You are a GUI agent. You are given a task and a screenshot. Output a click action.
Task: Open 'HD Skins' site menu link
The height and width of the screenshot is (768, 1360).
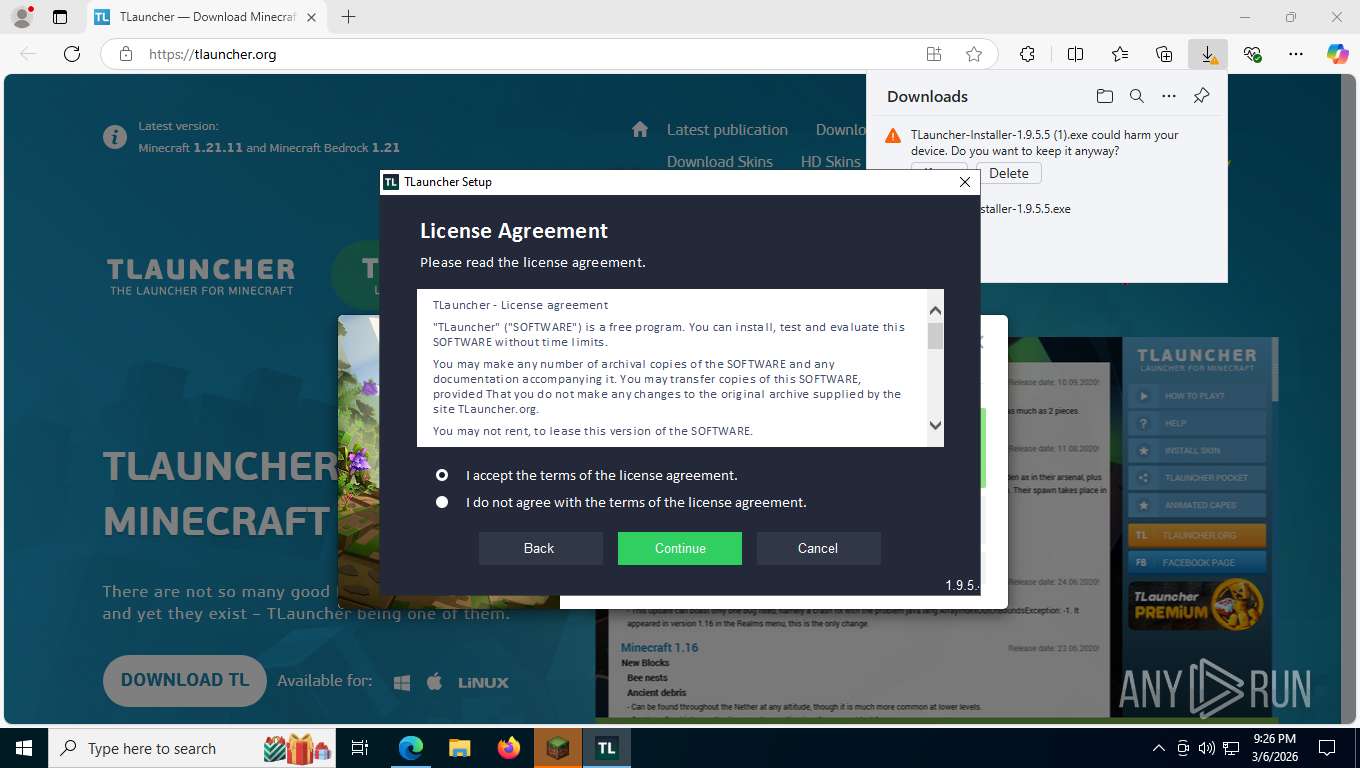pyautogui.click(x=830, y=162)
